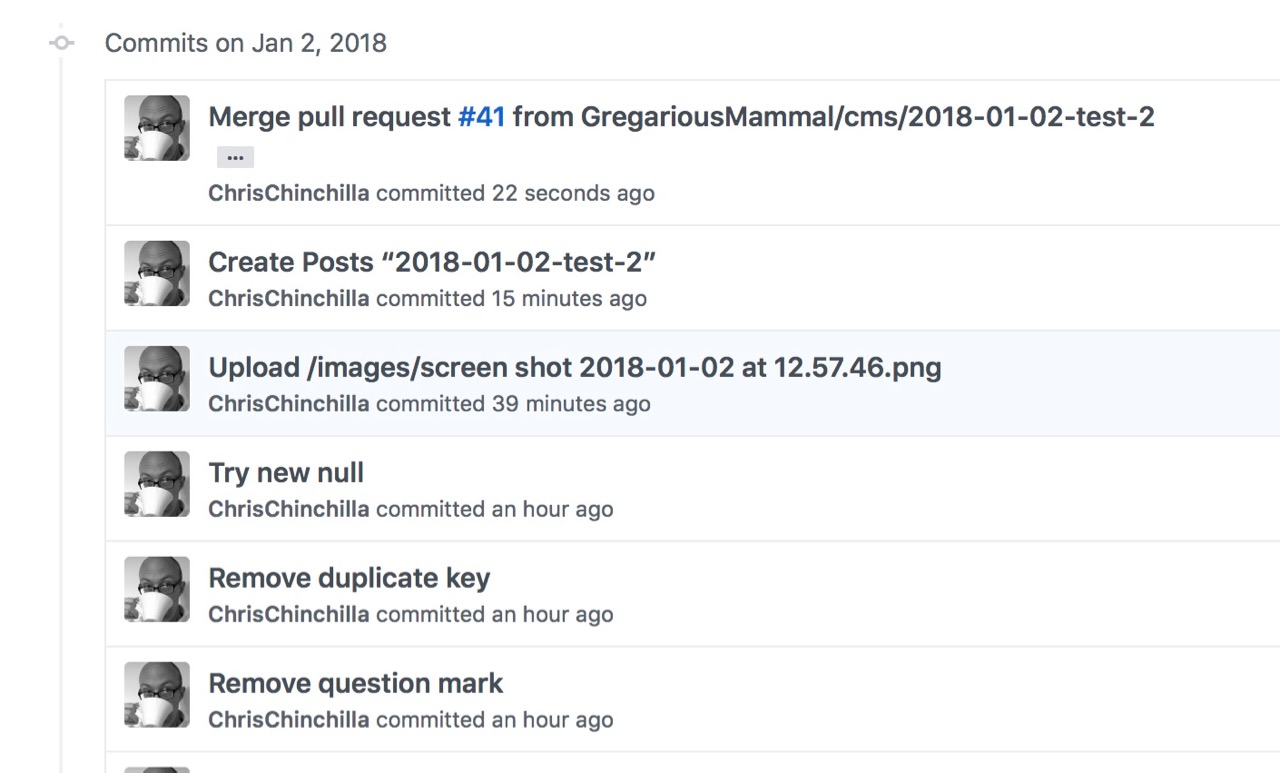Open the Remove question mark commit
Viewport: 1280px width, 773px height.
pos(355,683)
